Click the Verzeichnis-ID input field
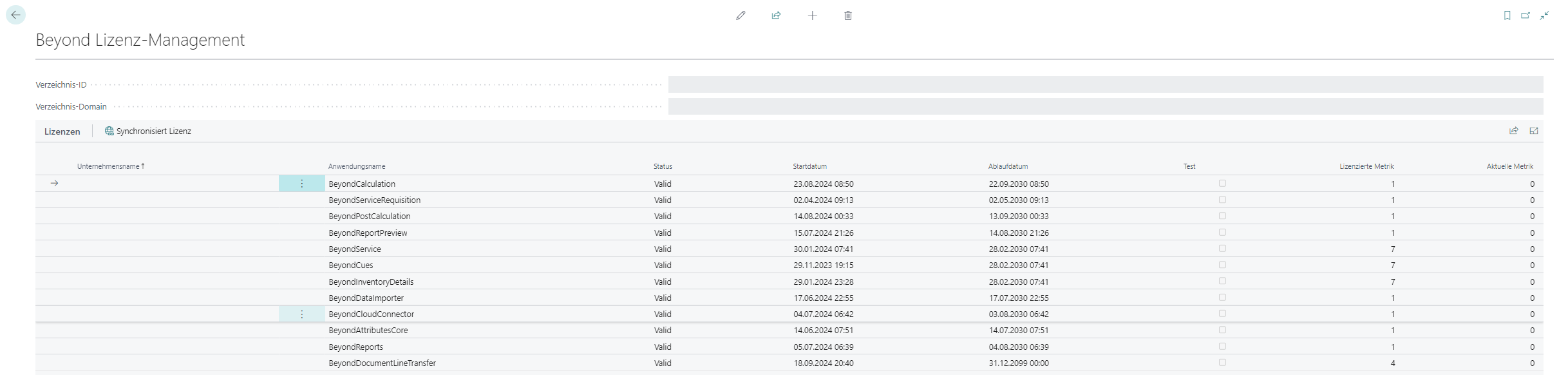This screenshot has height=375, width=1568. 1105,84
